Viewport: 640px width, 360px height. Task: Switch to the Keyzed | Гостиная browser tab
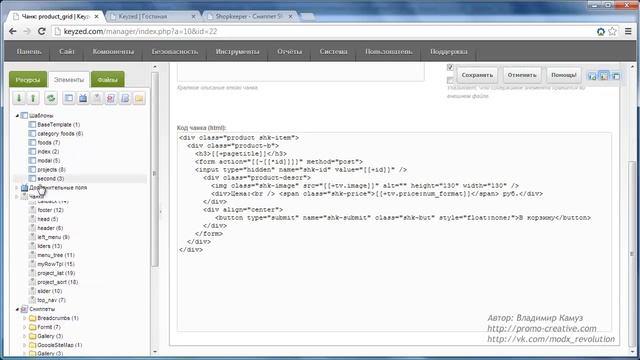pyautogui.click(x=153, y=16)
